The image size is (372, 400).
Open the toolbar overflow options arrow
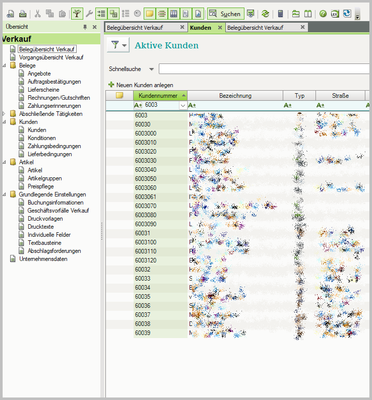coord(357,15)
